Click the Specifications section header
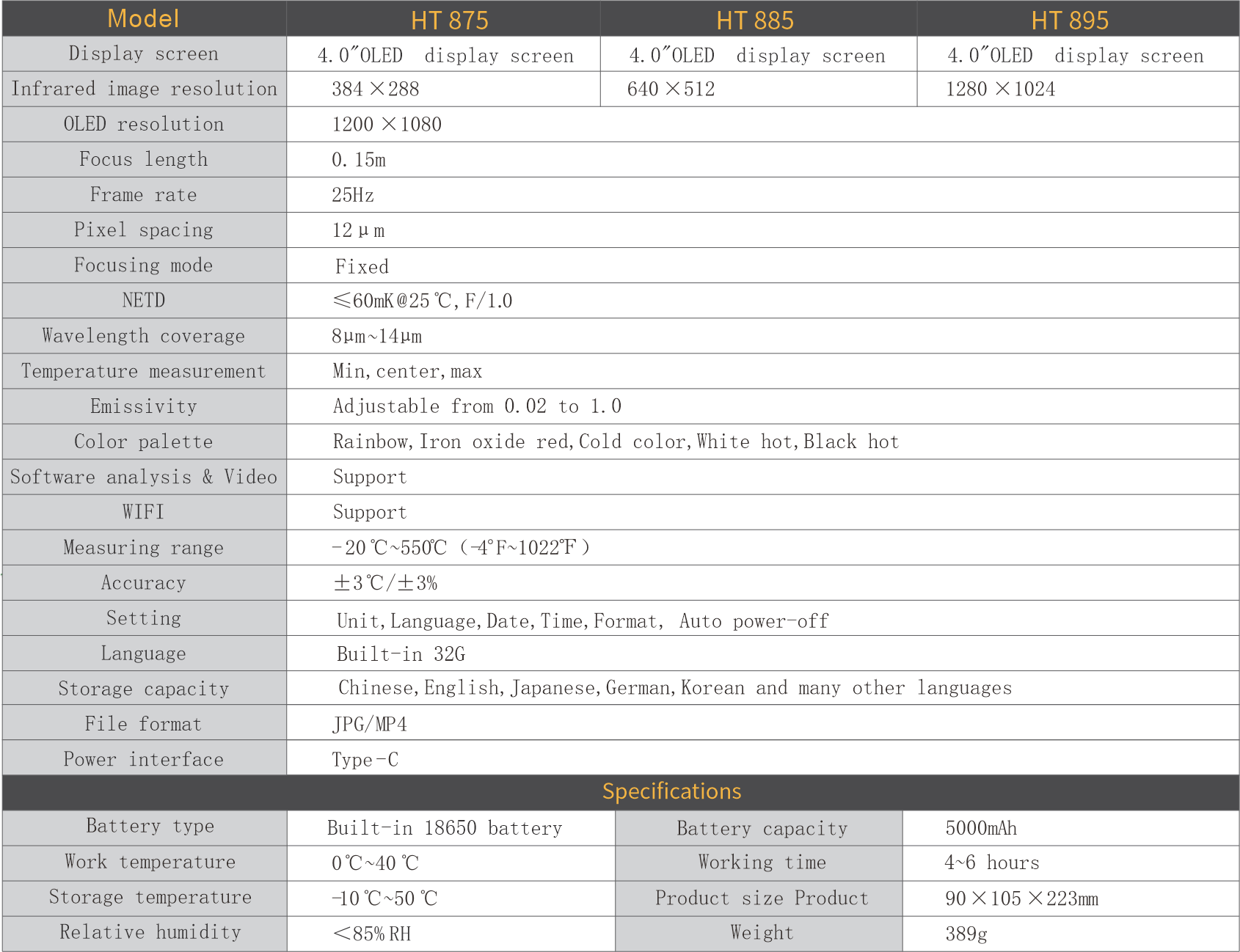The image size is (1240, 952). click(671, 791)
